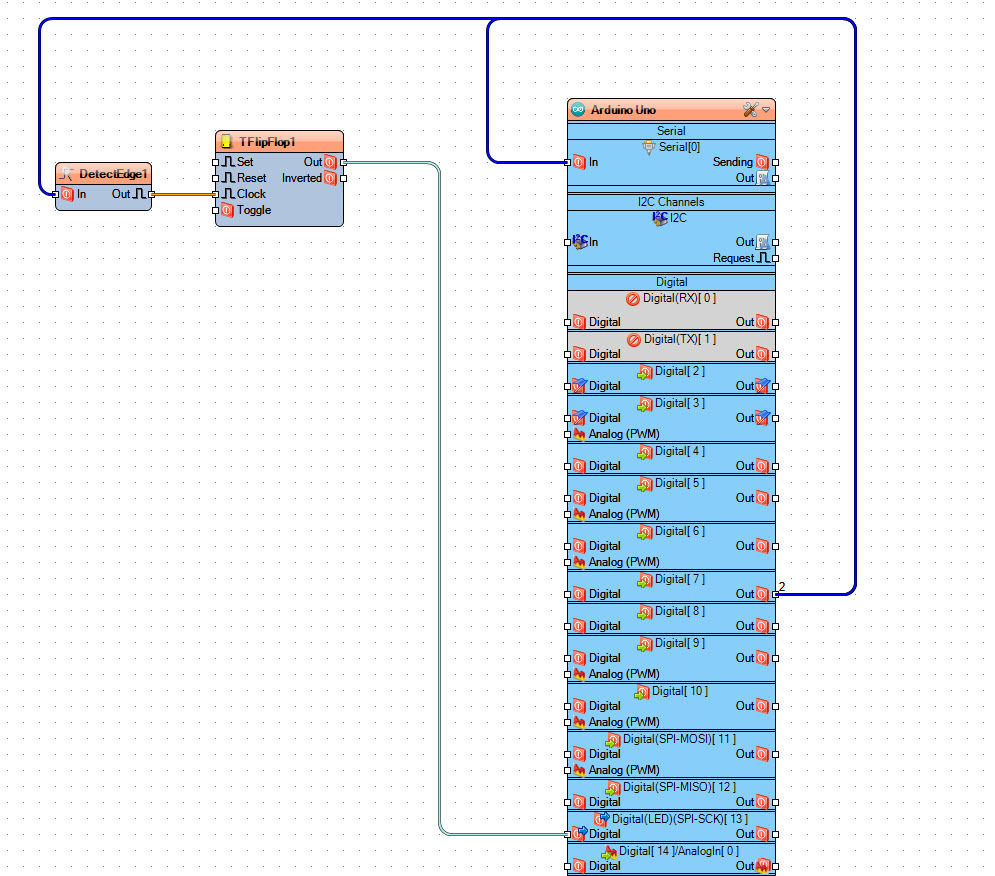Select the Digital[ 4 ] channel label
This screenshot has height=876, width=995.
tap(680, 451)
